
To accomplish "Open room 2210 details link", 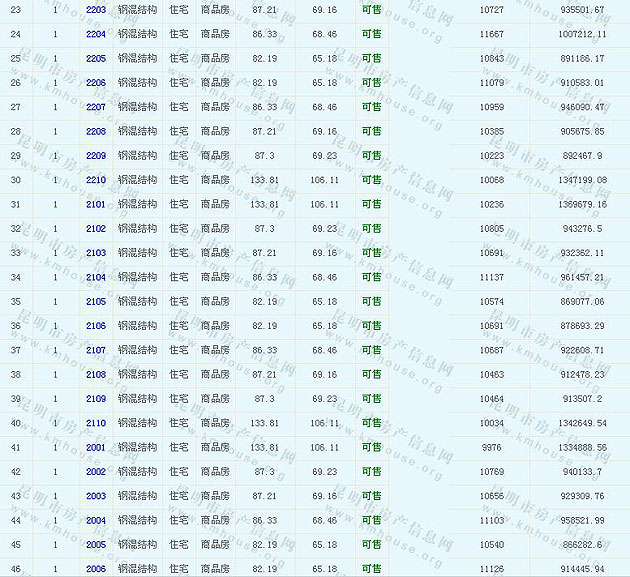I will pyautogui.click(x=96, y=180).
